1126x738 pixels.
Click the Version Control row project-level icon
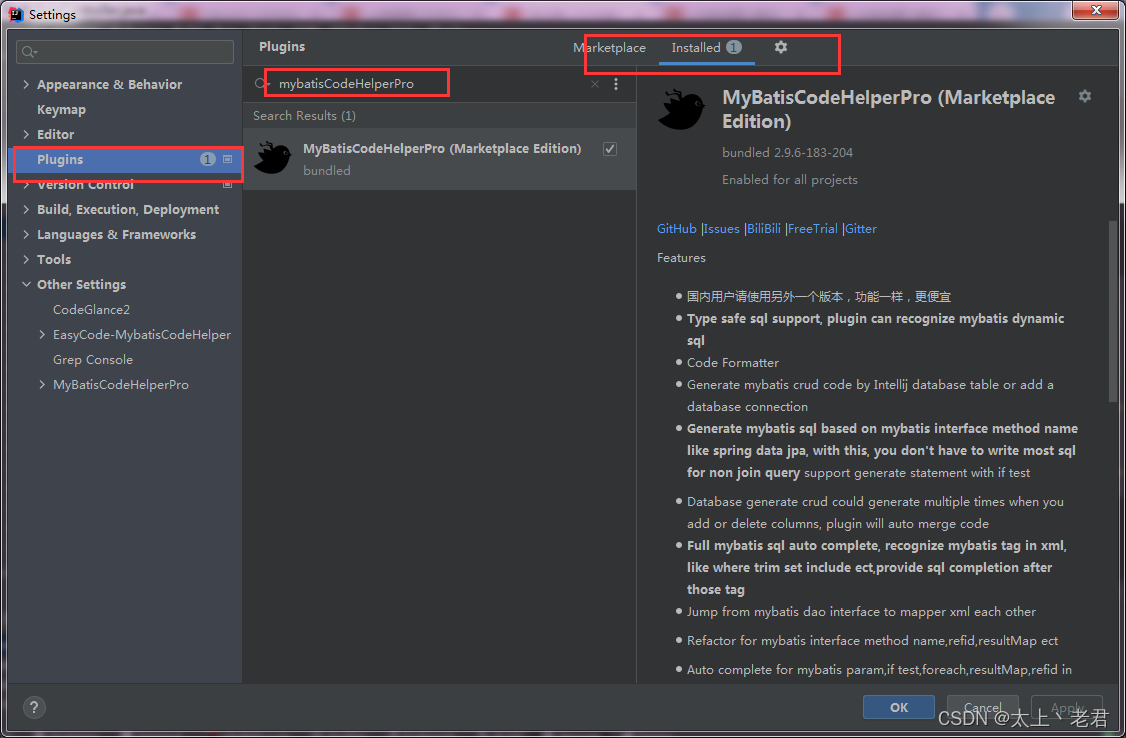(228, 184)
